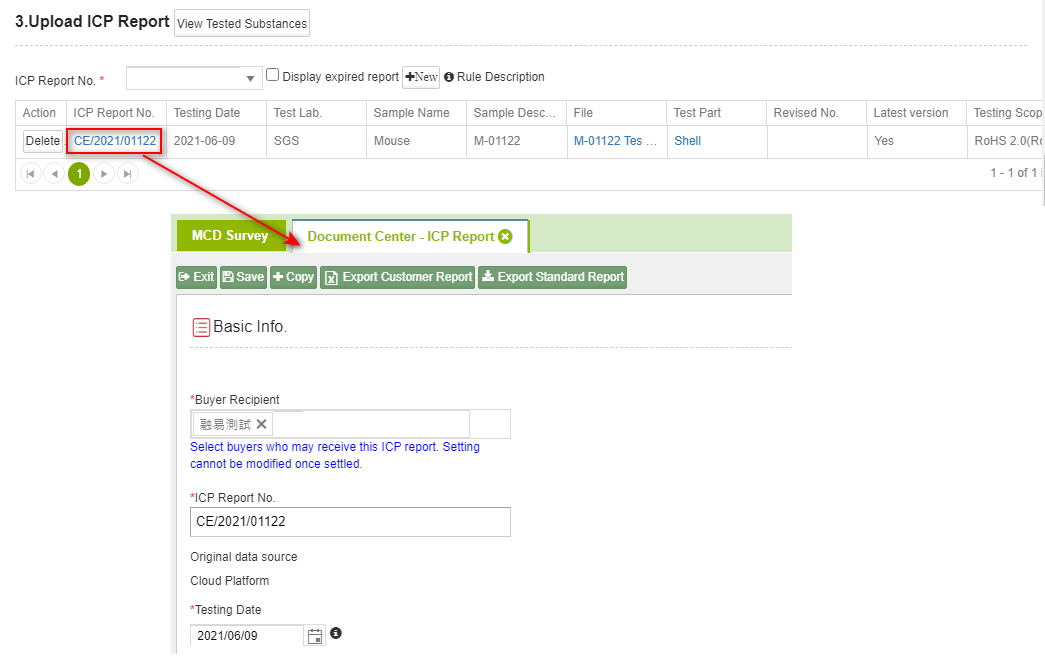Click Export Customer Report in the toolbar
The height and width of the screenshot is (657, 1045).
397,277
